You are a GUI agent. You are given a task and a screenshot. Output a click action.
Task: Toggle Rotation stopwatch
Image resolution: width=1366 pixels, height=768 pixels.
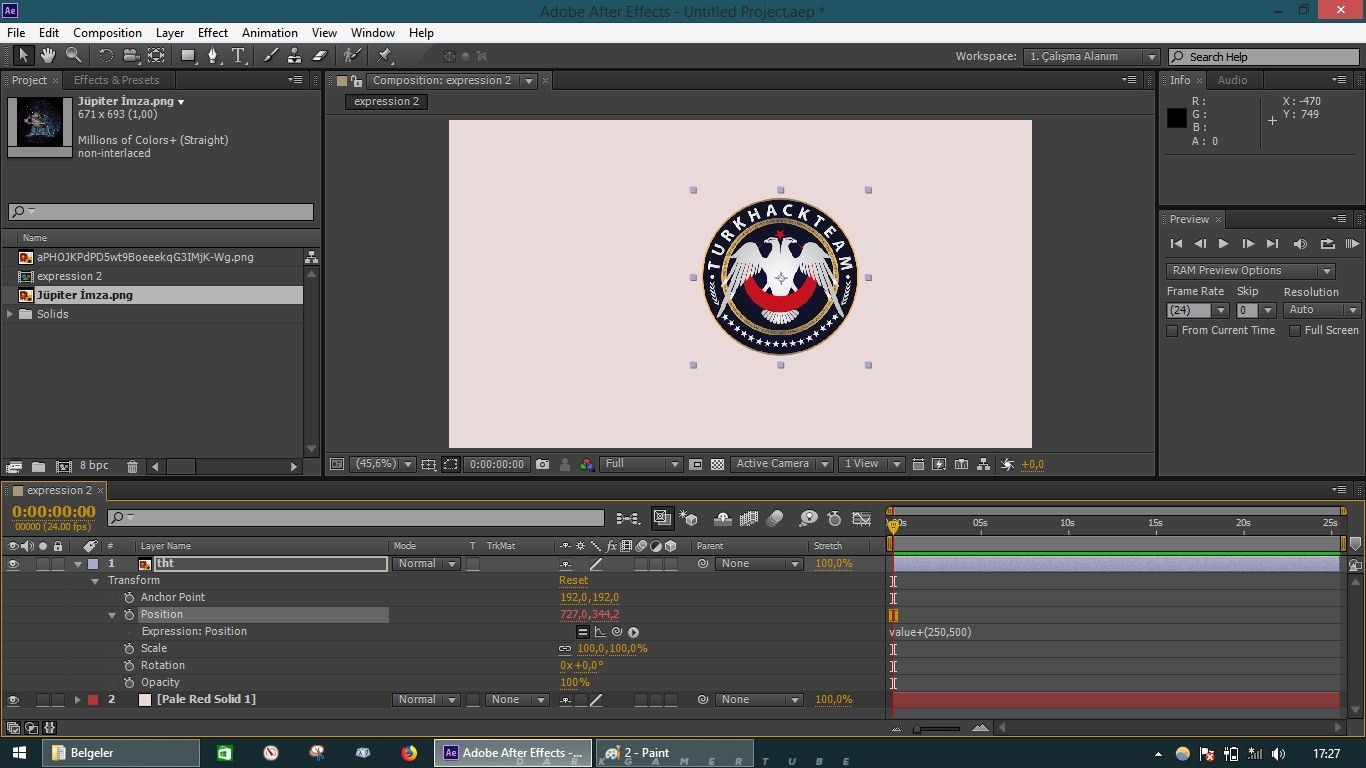pos(129,666)
